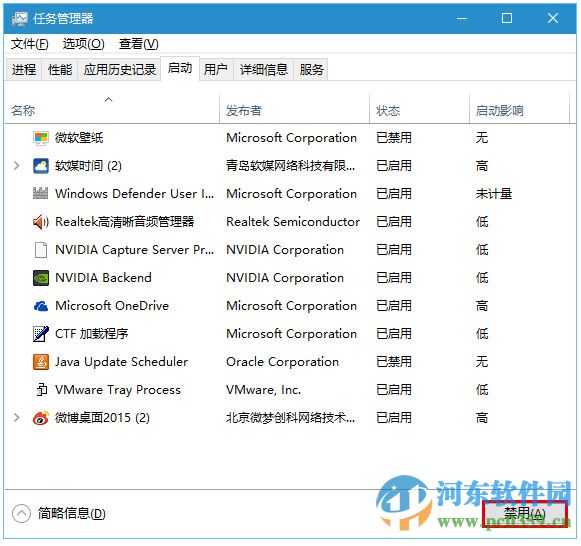Click the 软媒时间 (2) row name

pos(88,166)
